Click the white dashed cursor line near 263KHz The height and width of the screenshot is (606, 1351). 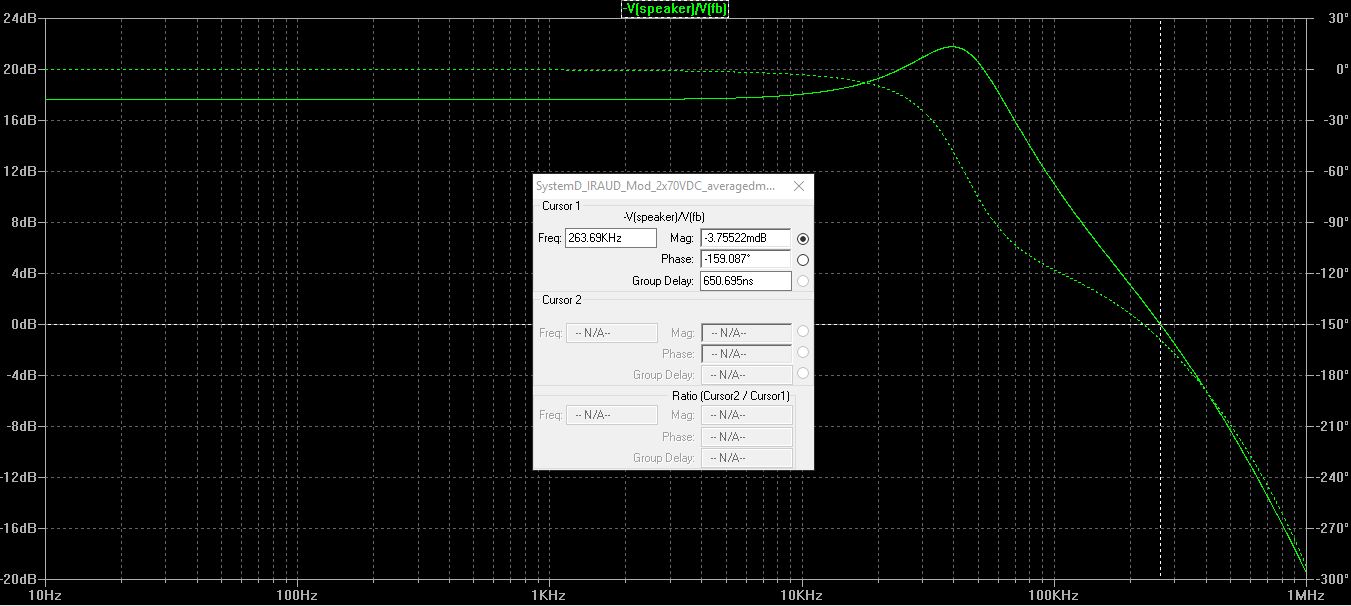coord(1160,300)
